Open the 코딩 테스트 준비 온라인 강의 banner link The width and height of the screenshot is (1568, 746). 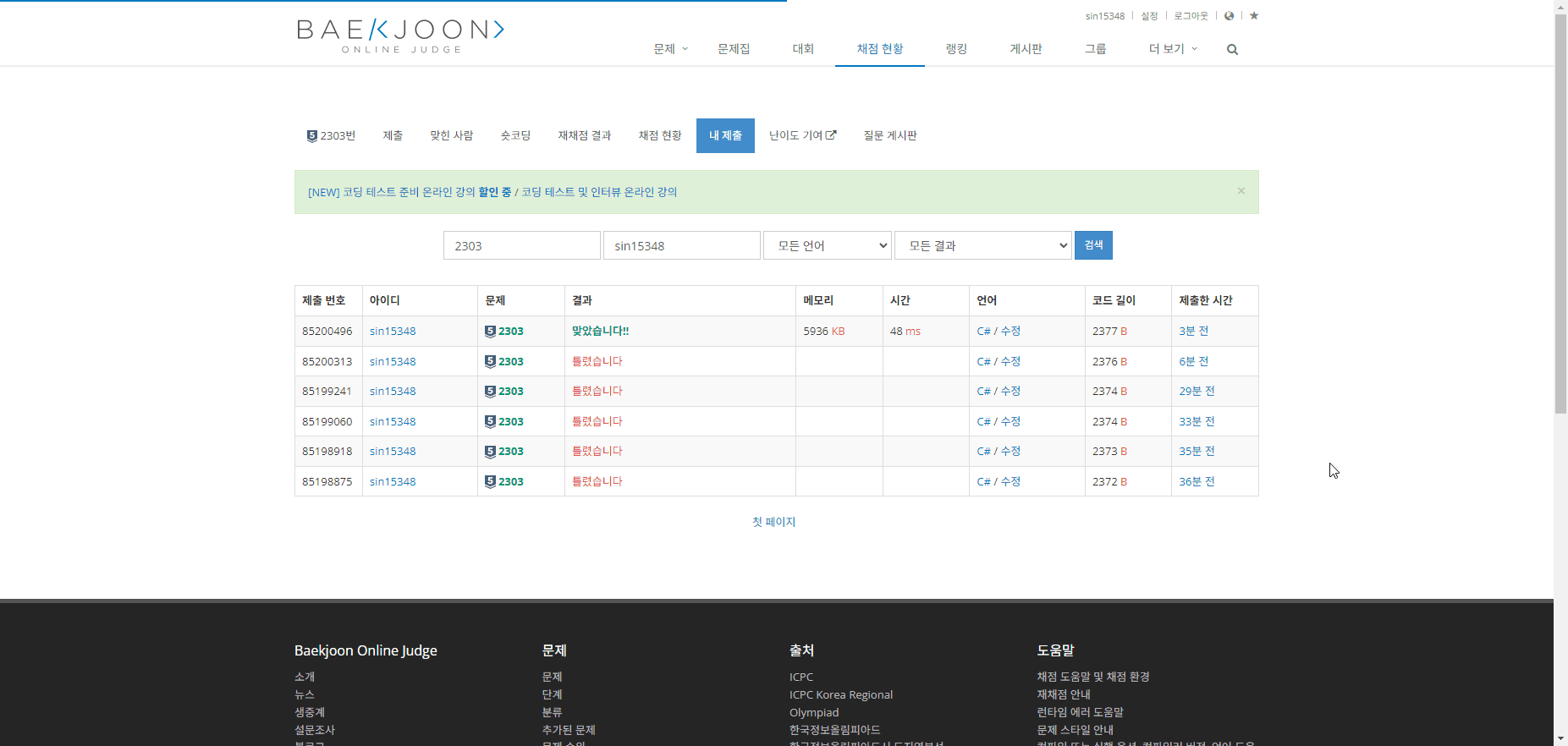point(410,192)
